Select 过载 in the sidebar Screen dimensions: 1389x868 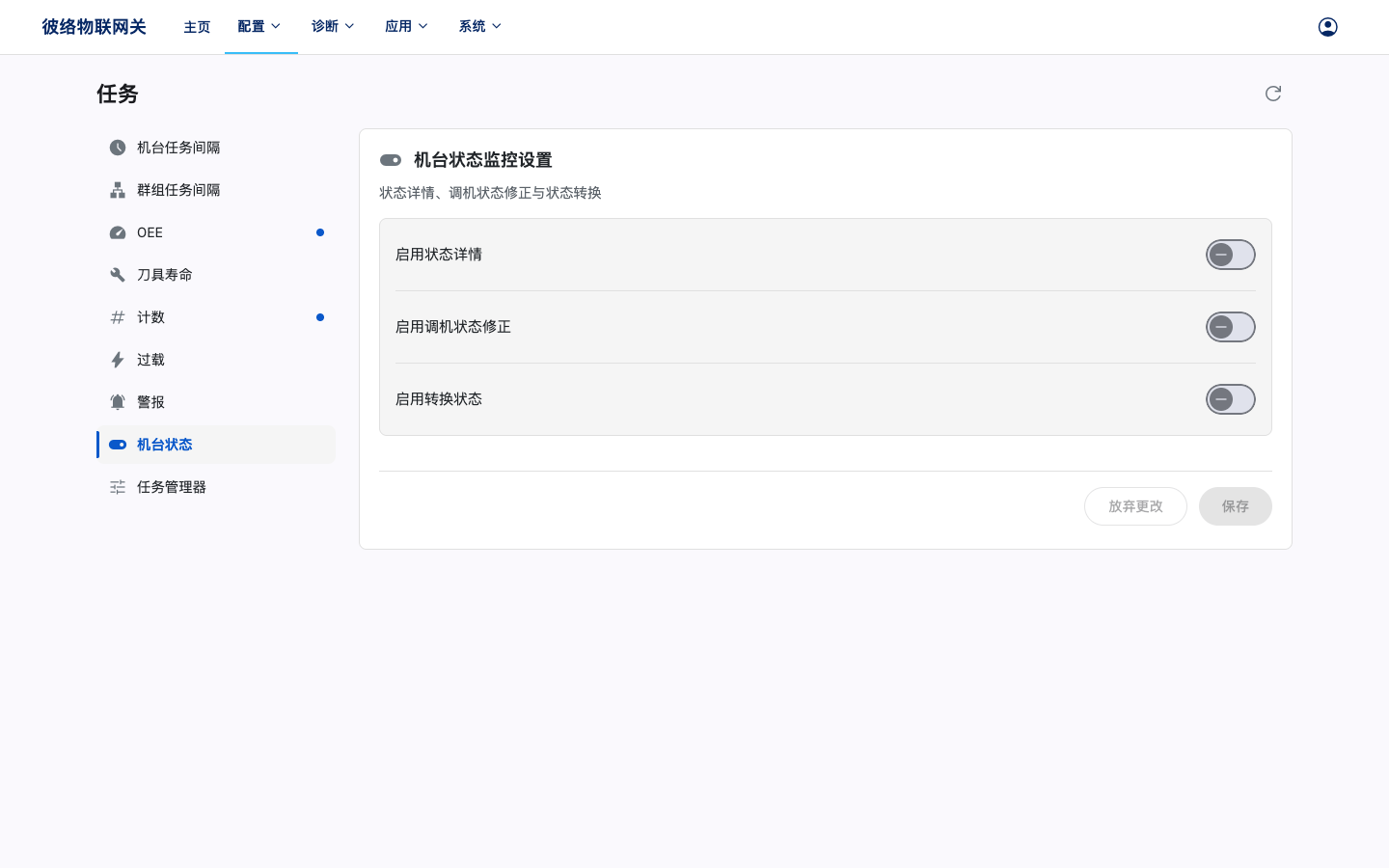click(x=216, y=360)
